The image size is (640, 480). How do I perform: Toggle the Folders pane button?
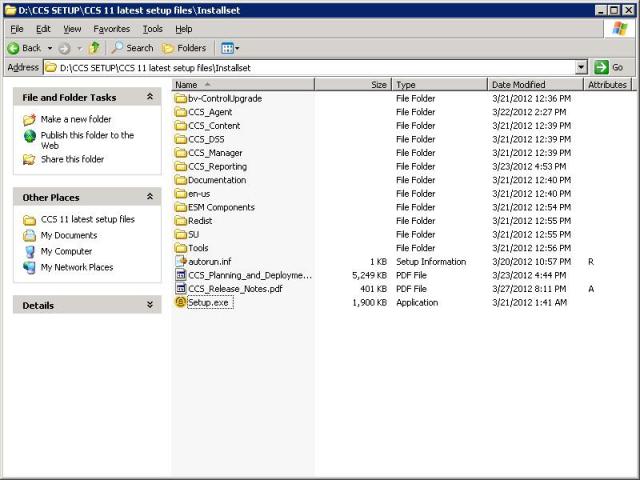(x=184, y=48)
